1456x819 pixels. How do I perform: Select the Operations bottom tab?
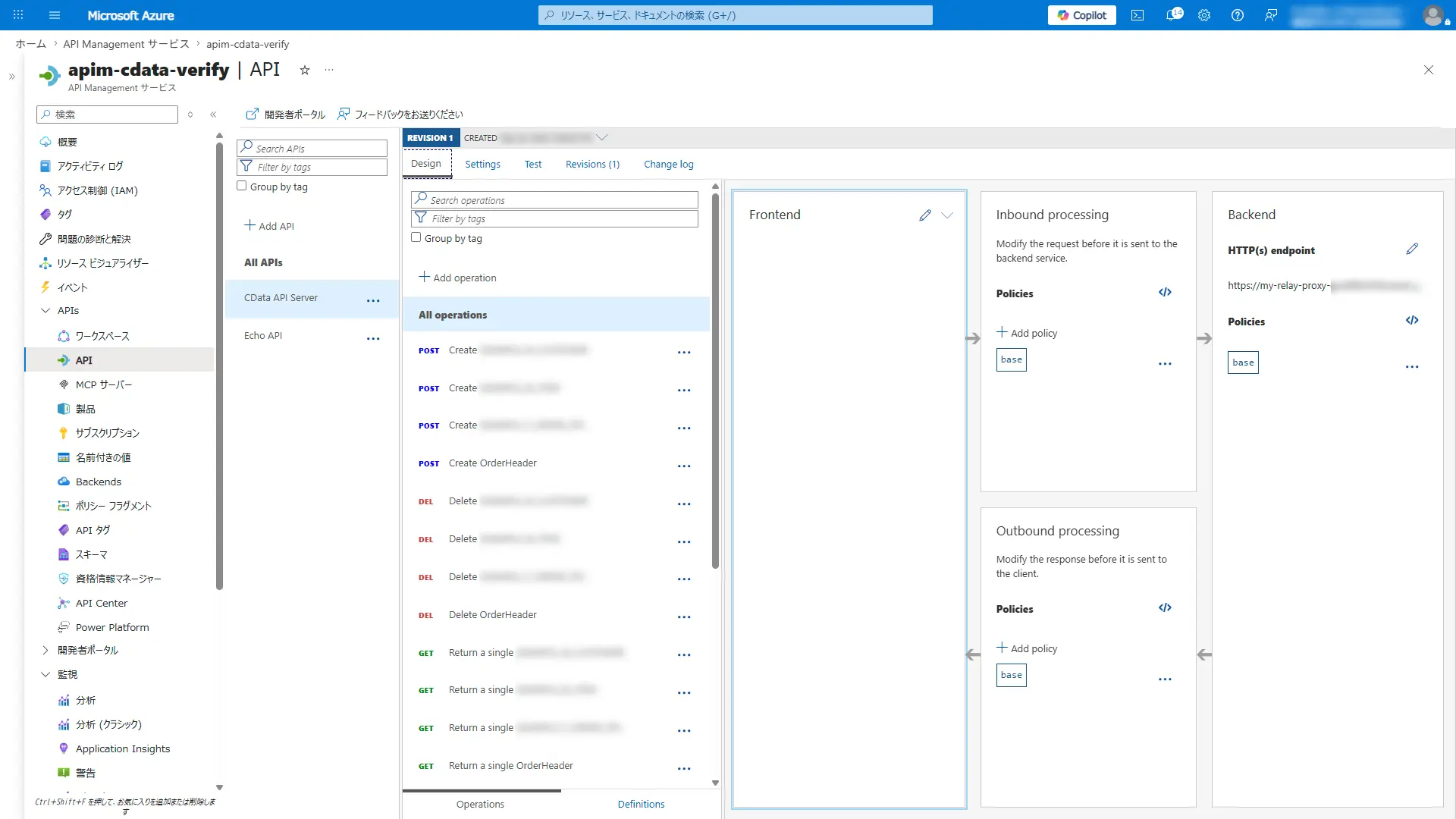pos(480,805)
